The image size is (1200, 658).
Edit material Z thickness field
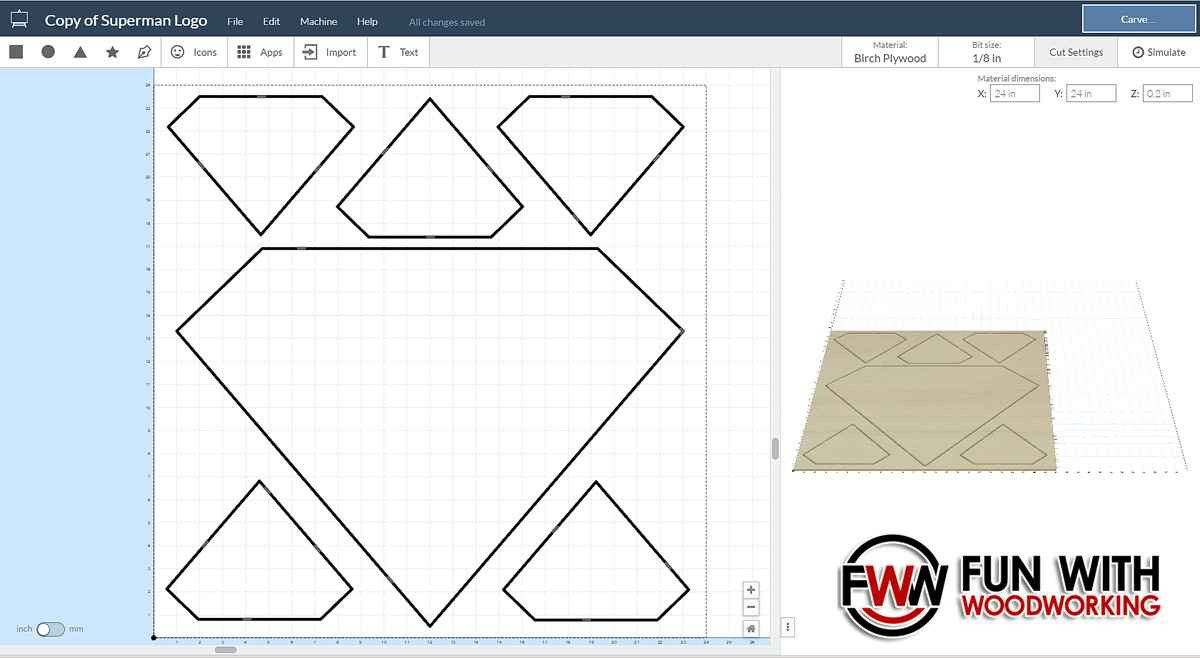point(1168,93)
